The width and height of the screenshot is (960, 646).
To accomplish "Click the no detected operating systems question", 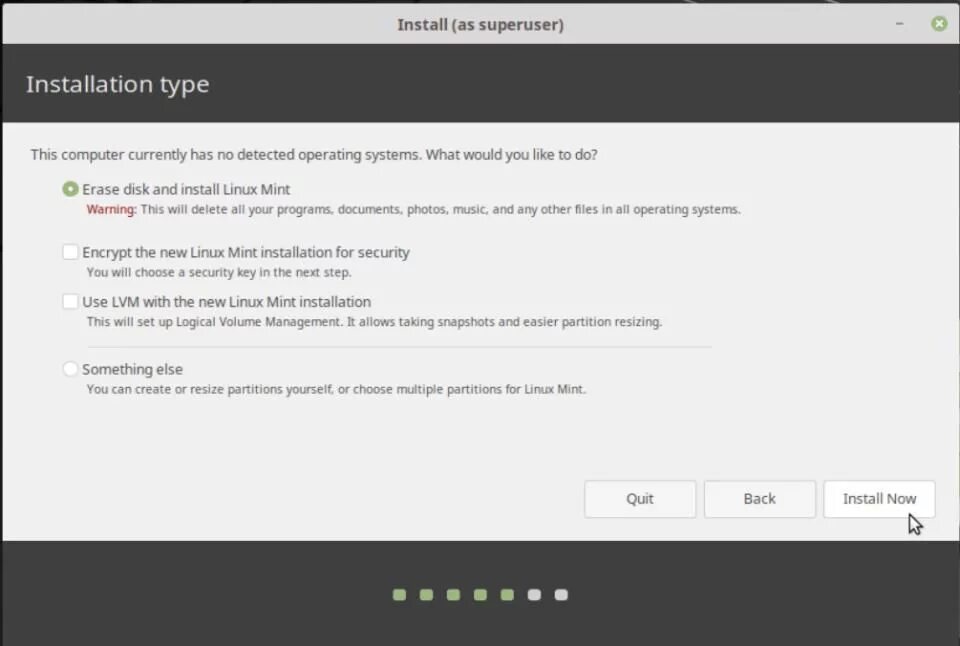I will (314, 154).
